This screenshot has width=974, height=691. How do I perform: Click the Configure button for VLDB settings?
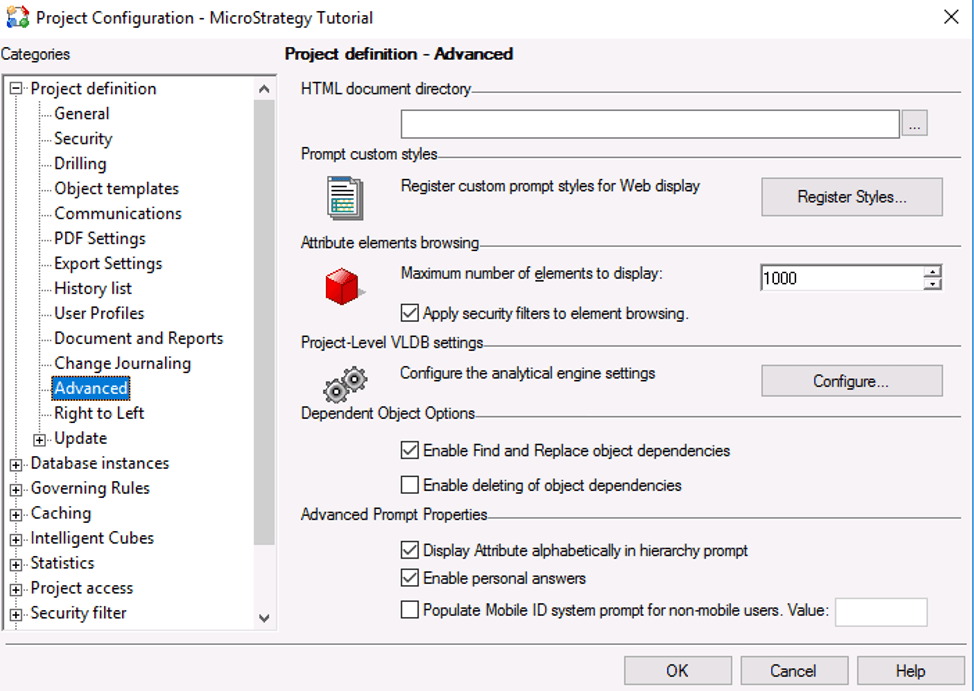click(851, 381)
